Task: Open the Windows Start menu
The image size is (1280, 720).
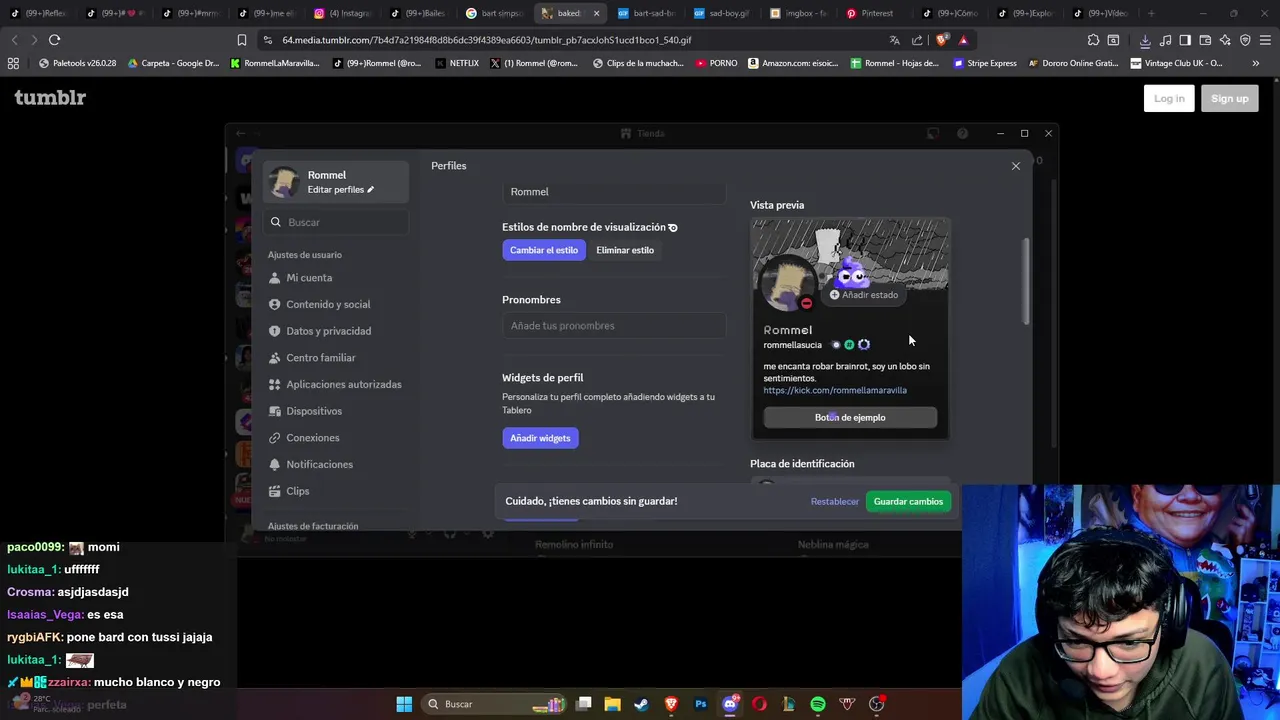Action: (x=404, y=704)
